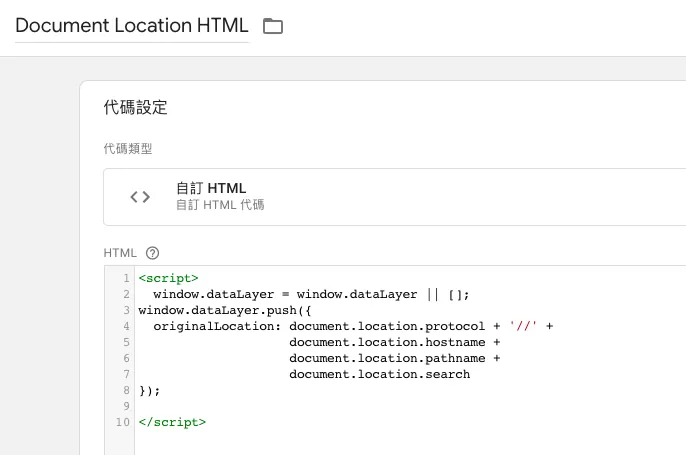
Task: Click line number 9 in gutter
Action: point(126,406)
